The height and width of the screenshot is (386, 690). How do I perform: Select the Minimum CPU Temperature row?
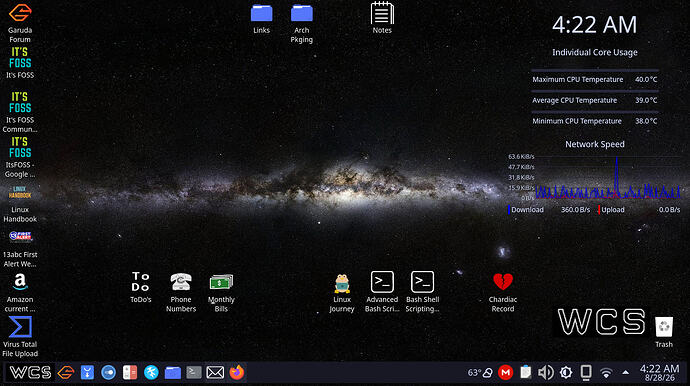click(x=595, y=121)
